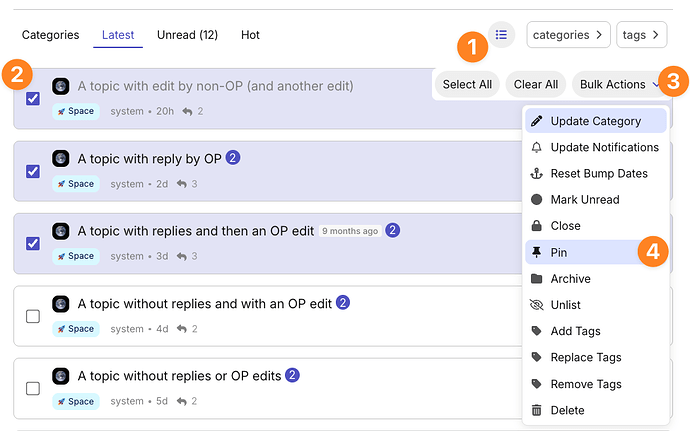Image resolution: width=690 pixels, height=431 pixels.
Task: Check 'without replies and with an OP edit' checkbox
Action: tap(33, 316)
